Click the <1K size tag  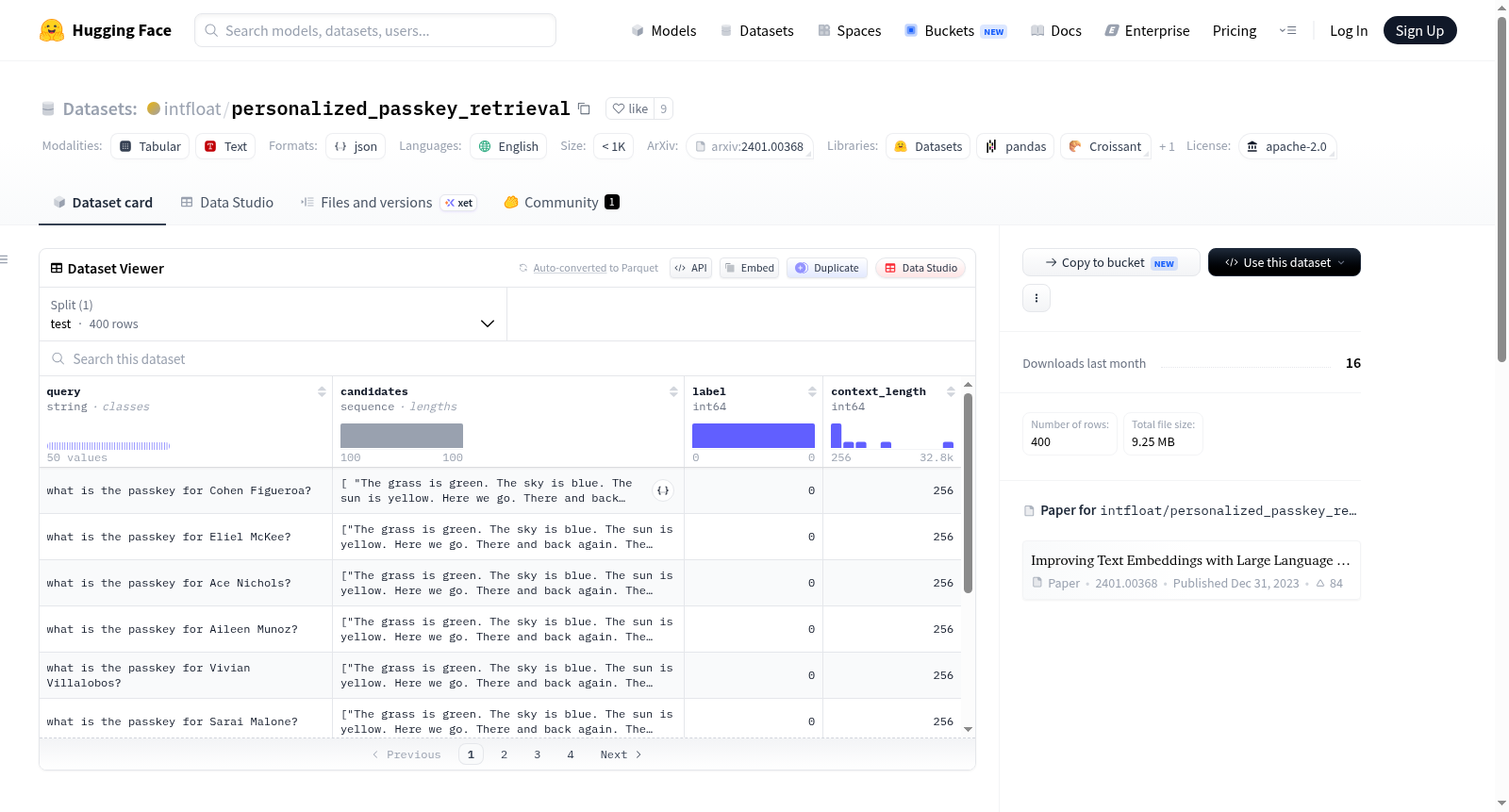click(614, 146)
